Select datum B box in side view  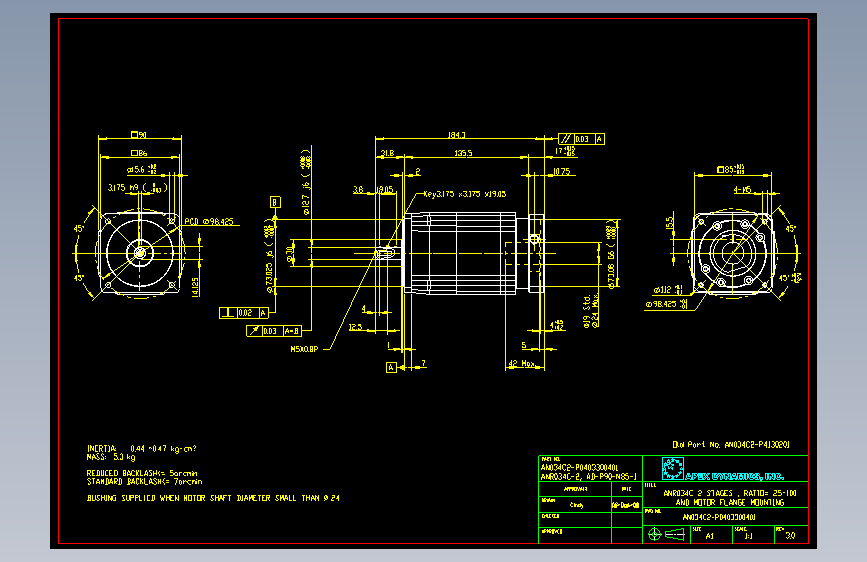[x=275, y=202]
